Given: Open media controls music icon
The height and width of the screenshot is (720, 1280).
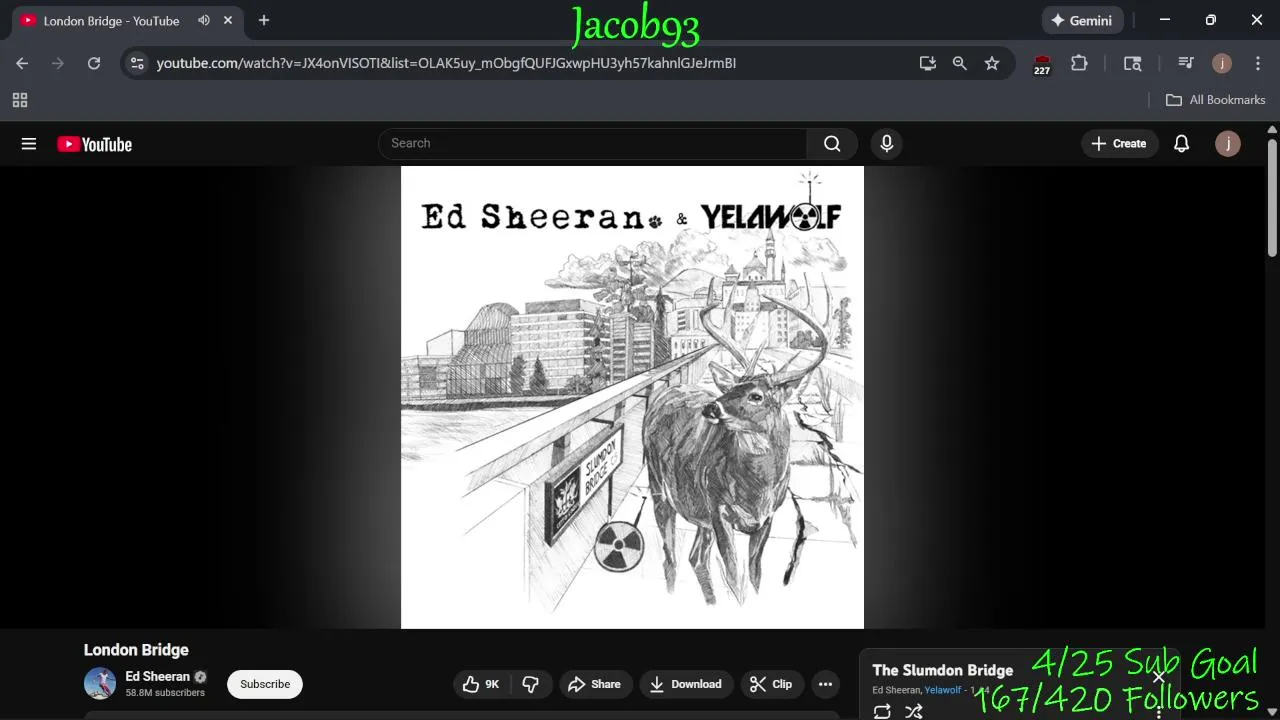Looking at the screenshot, I should click(1186, 63).
